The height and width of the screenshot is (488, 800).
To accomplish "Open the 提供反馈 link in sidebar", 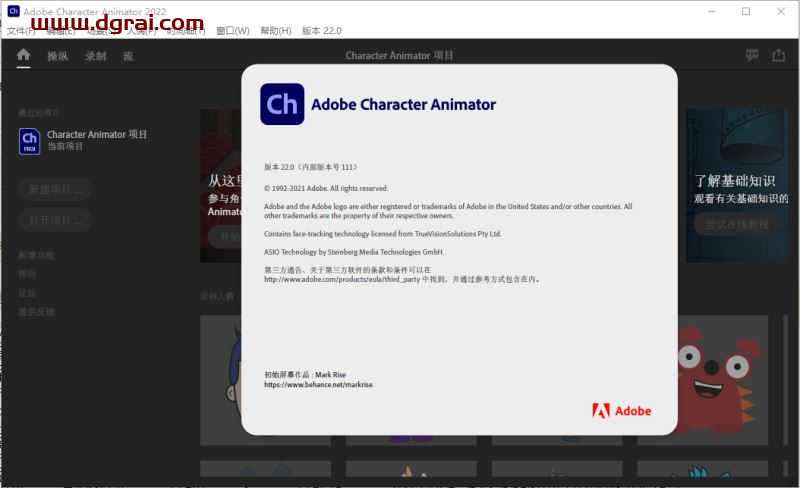I will click(x=36, y=312).
